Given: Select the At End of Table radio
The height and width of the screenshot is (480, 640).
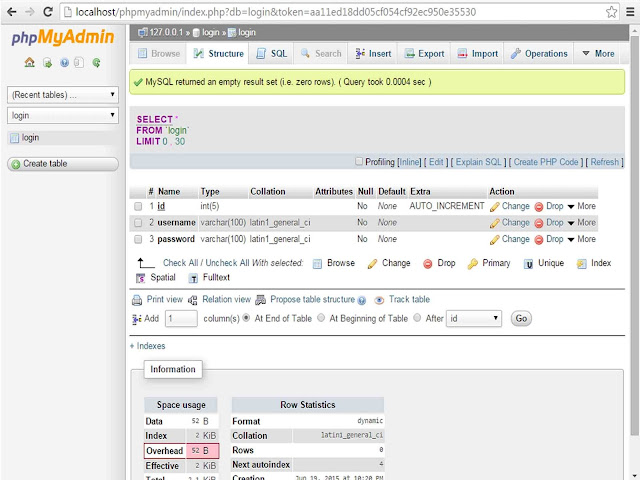Looking at the screenshot, I should pos(246,318).
